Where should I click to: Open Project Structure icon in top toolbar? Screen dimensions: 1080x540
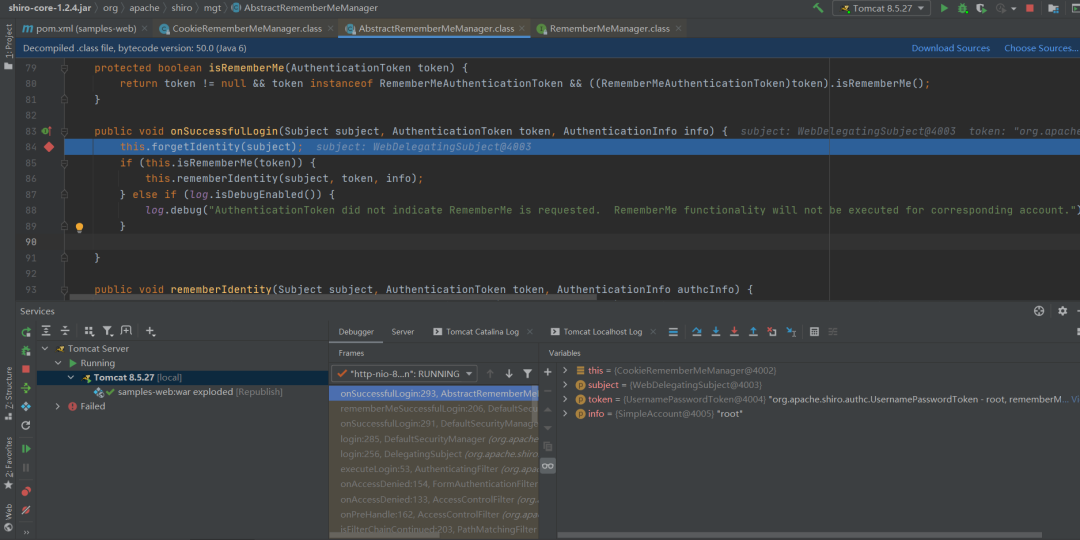coord(1053,8)
